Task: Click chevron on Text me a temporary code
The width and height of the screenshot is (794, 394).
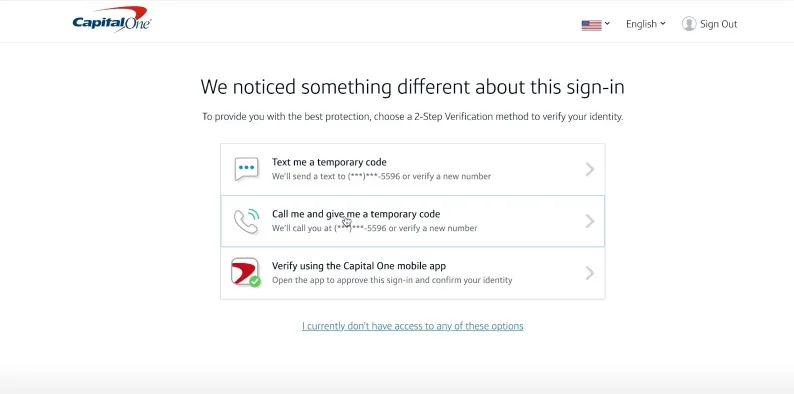Action: (x=589, y=169)
